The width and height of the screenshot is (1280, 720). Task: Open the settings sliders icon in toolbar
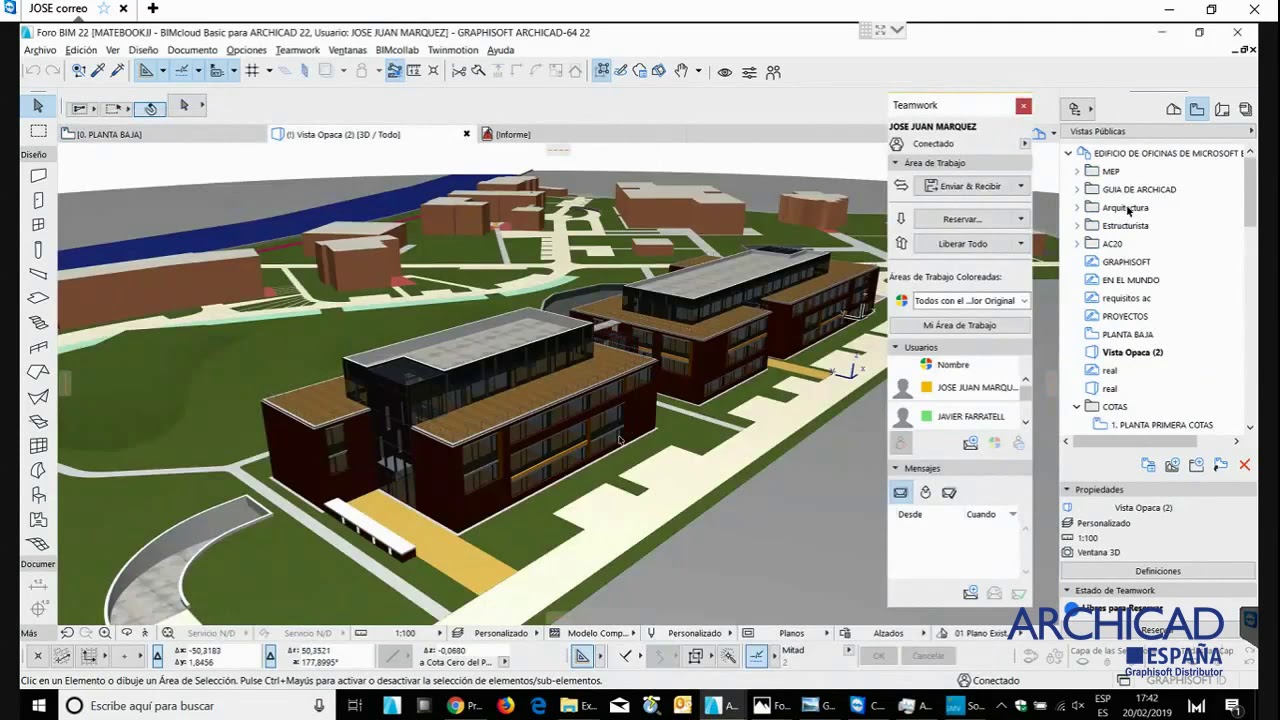[x=749, y=72]
